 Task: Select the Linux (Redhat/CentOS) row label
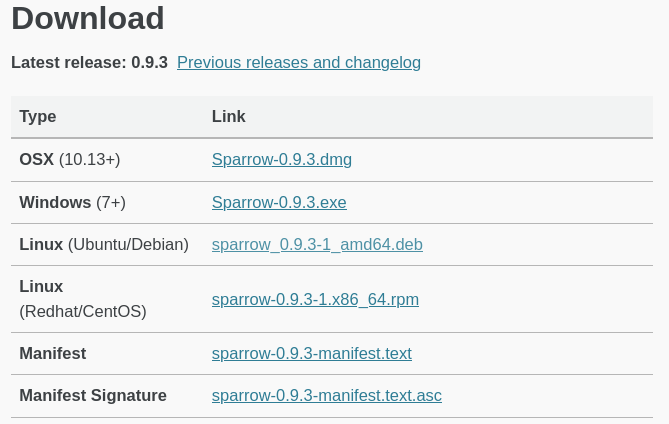(x=83, y=299)
